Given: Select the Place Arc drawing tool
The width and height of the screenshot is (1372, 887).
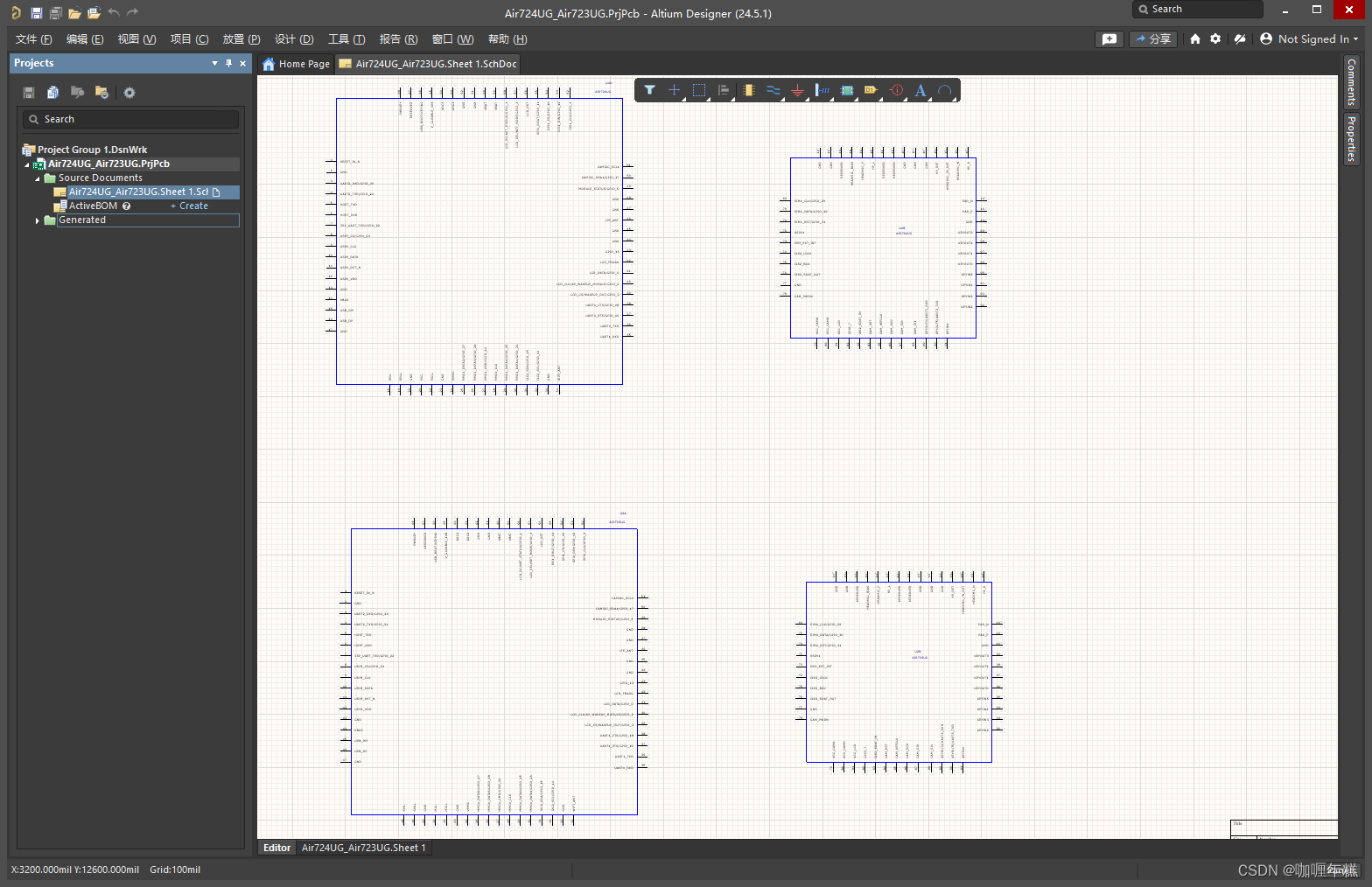Looking at the screenshot, I should click(x=945, y=90).
